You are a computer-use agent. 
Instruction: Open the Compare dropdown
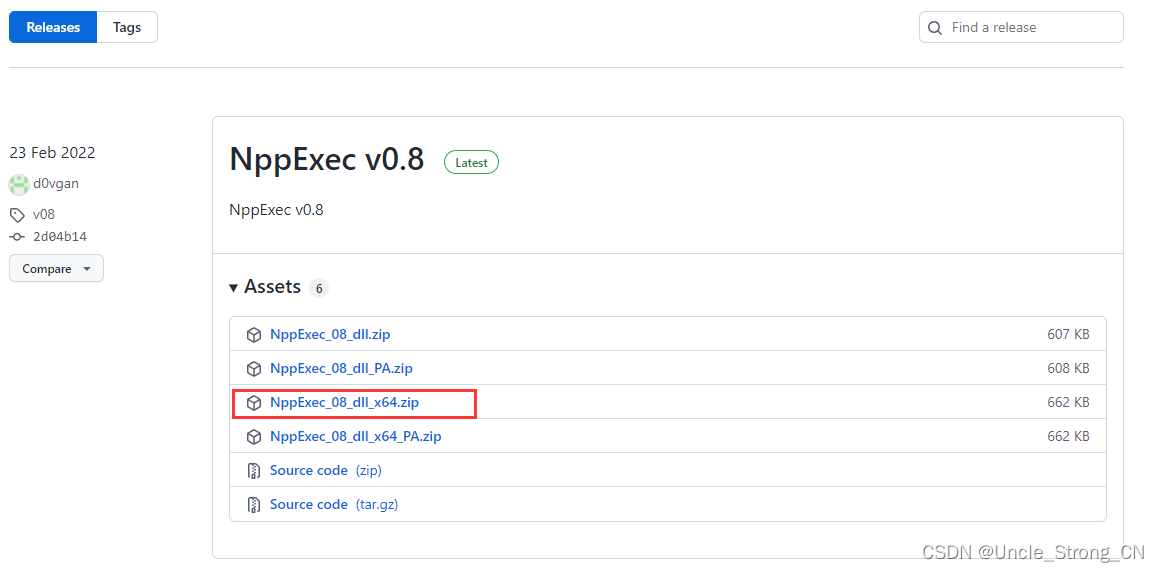[56, 268]
